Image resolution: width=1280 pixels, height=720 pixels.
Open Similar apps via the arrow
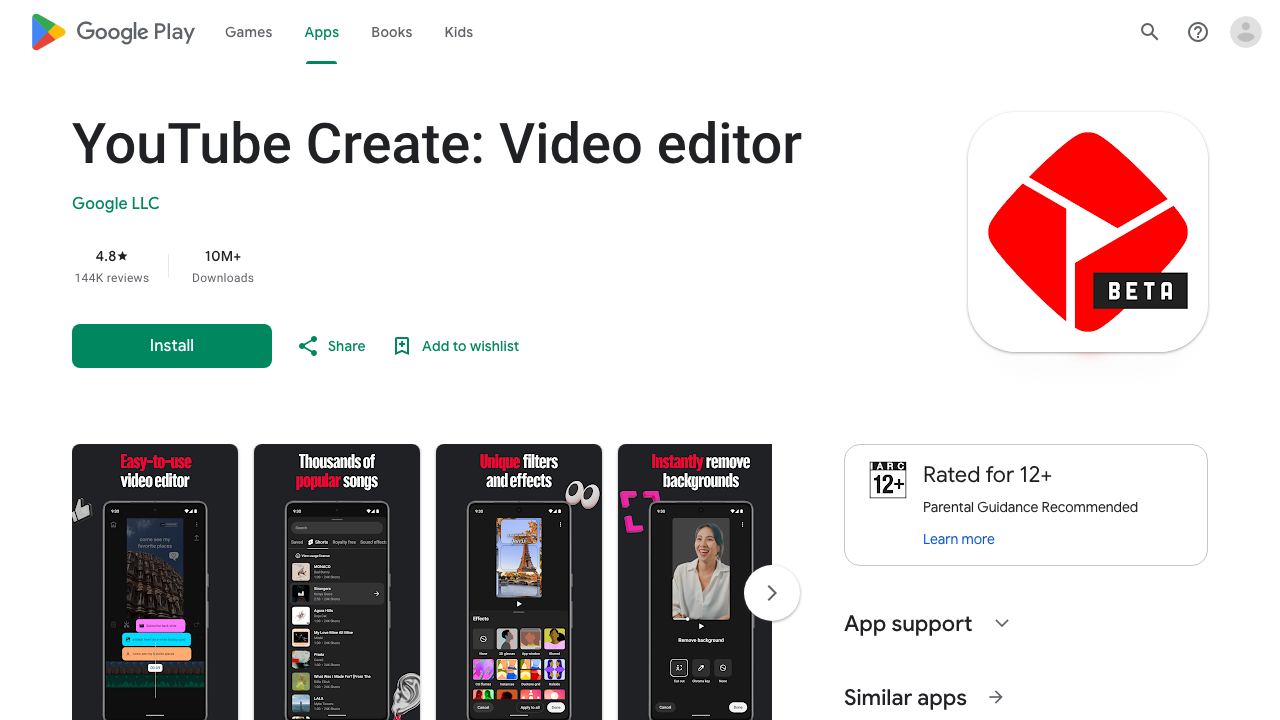coord(996,697)
